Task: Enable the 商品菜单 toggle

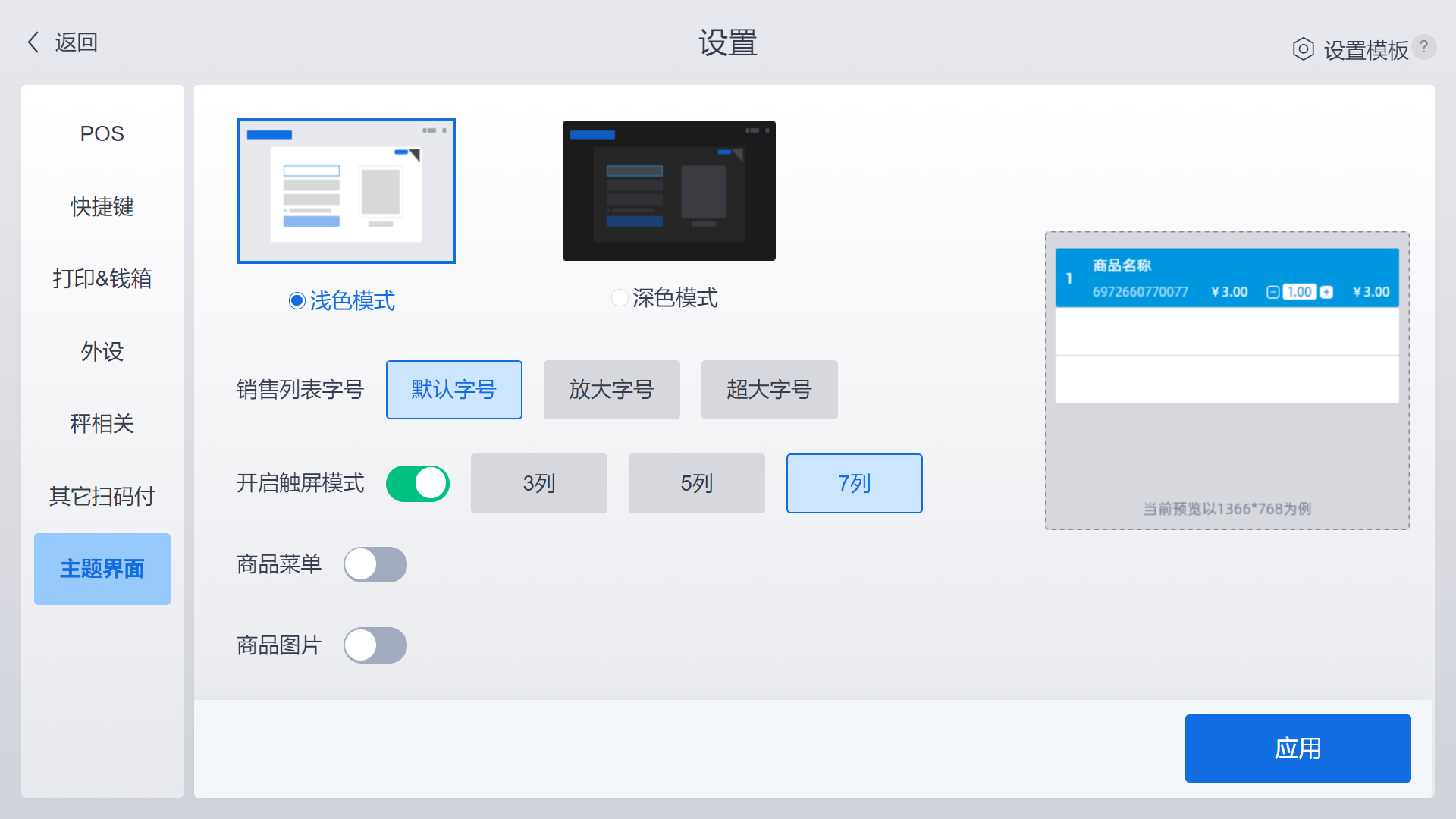Action: click(375, 565)
